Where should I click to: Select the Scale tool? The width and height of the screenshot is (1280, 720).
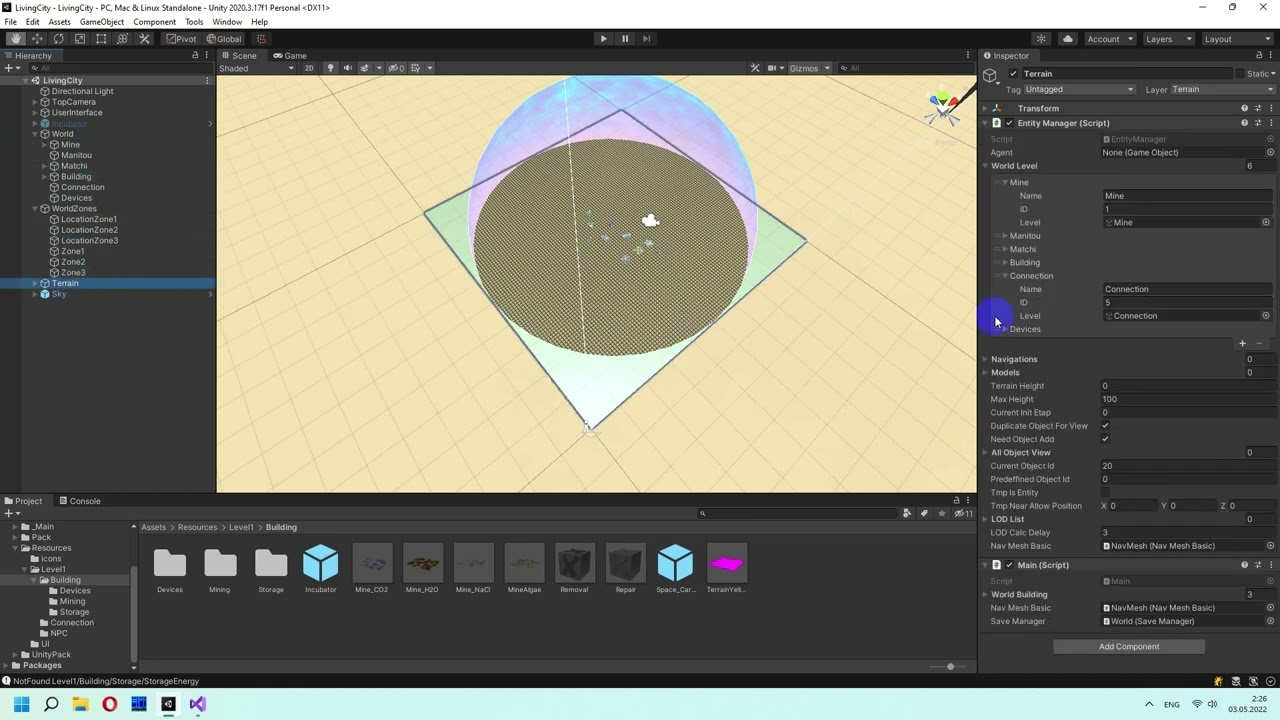80,39
